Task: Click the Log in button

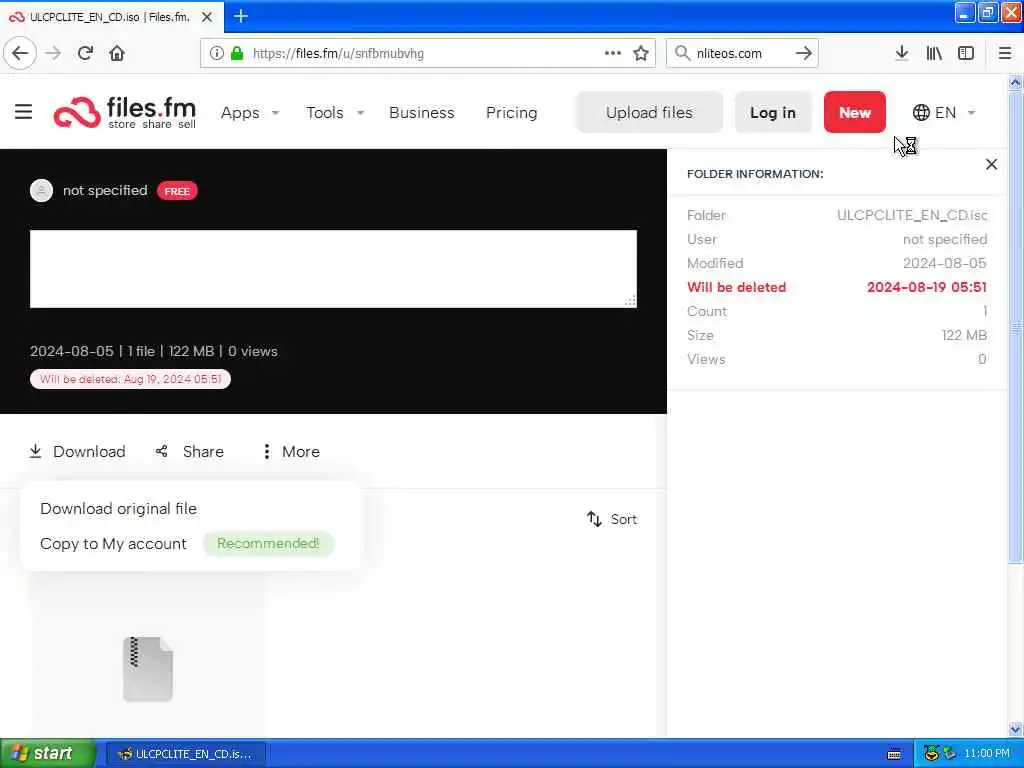Action: click(x=773, y=112)
